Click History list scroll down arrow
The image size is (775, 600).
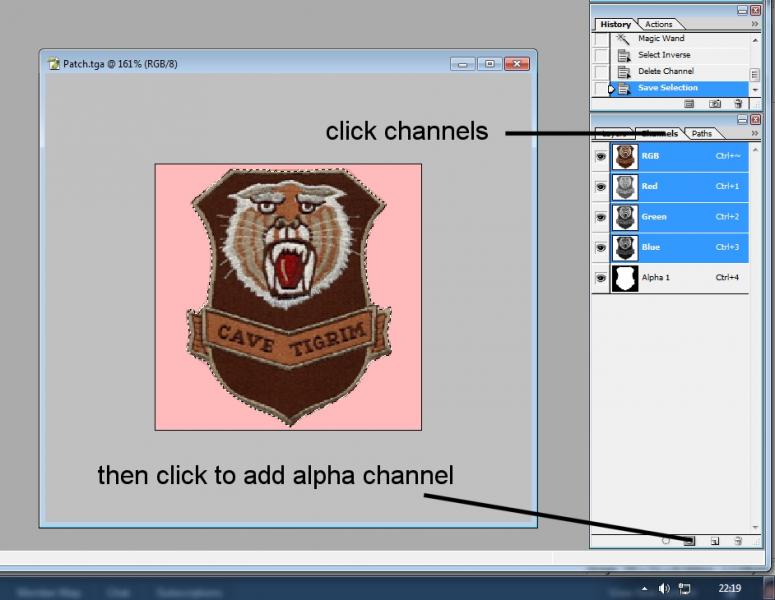point(755,90)
